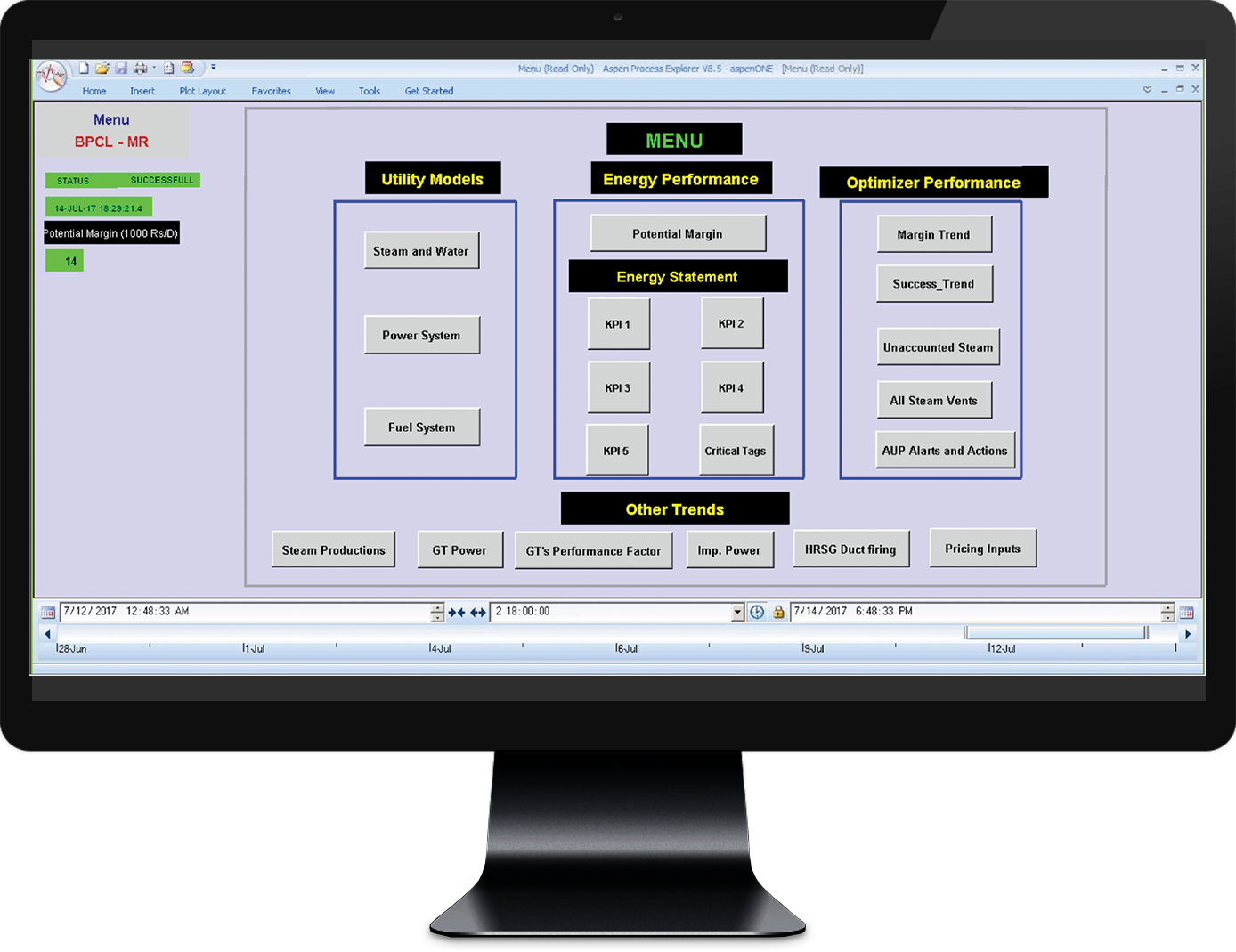Click the printer icon in quick toolbar
The height and width of the screenshot is (952, 1236).
point(140,68)
